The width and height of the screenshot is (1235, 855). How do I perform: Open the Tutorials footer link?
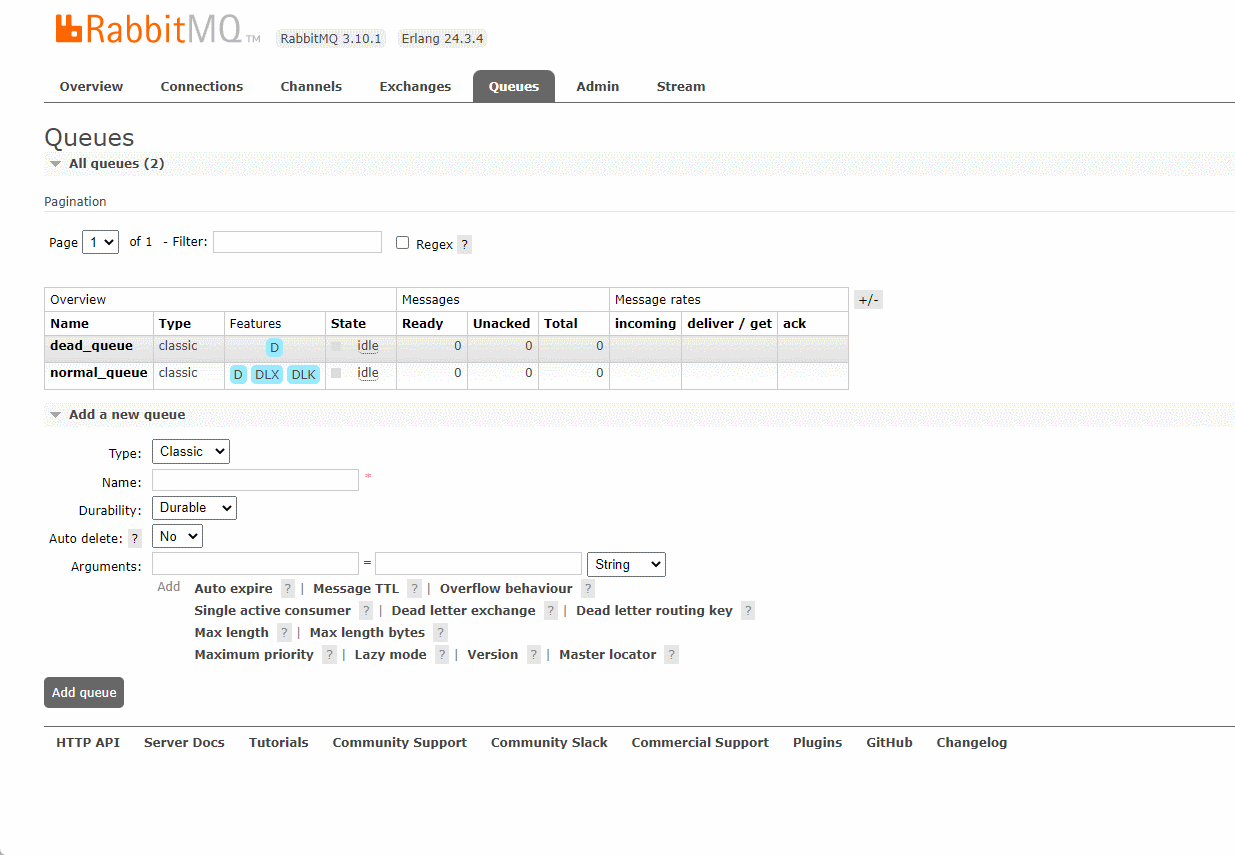tap(278, 742)
